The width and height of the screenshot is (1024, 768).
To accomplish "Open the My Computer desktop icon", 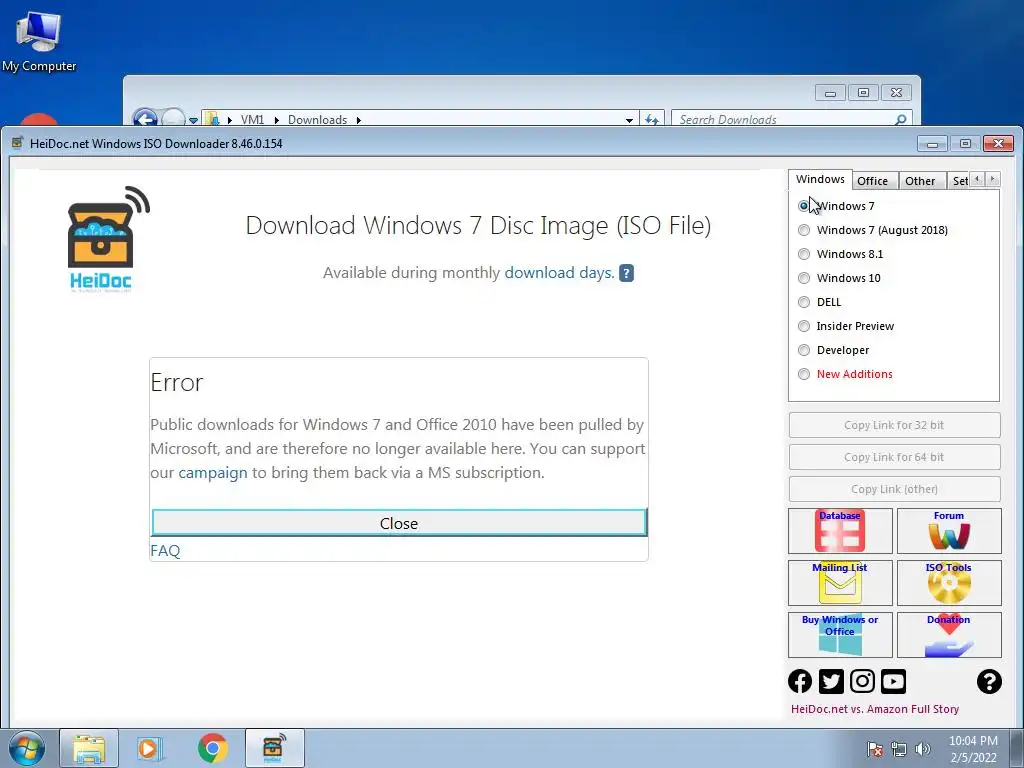I will click(x=39, y=40).
